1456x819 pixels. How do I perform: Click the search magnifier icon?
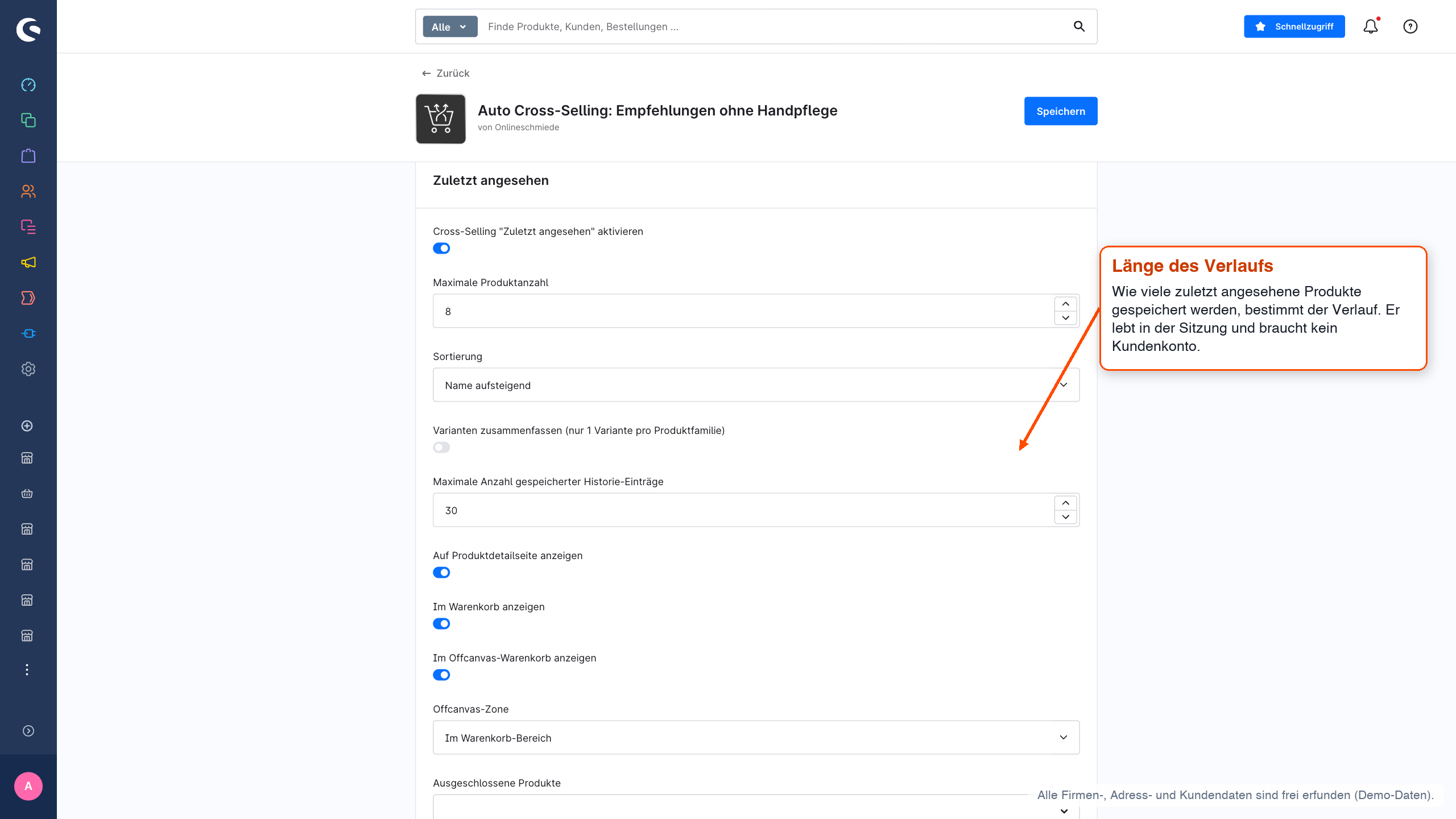[1079, 26]
